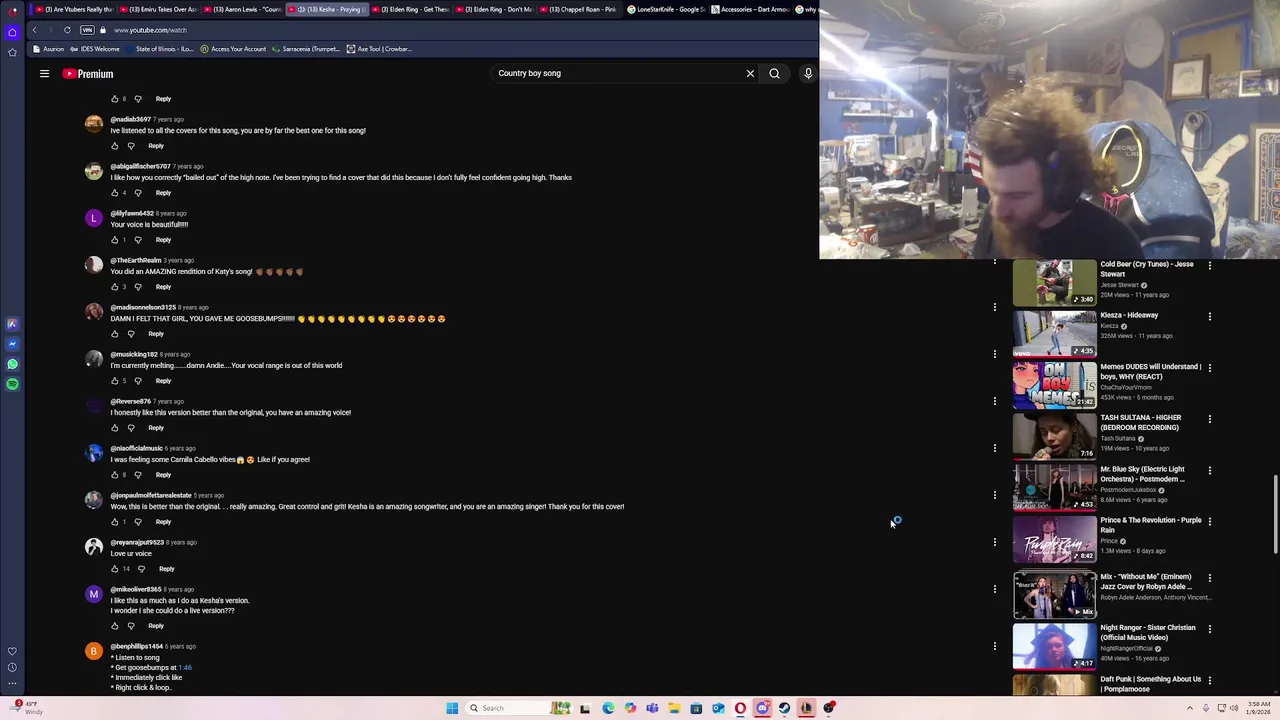Reply to @reyanrajput9523's comment

[x=166, y=569]
